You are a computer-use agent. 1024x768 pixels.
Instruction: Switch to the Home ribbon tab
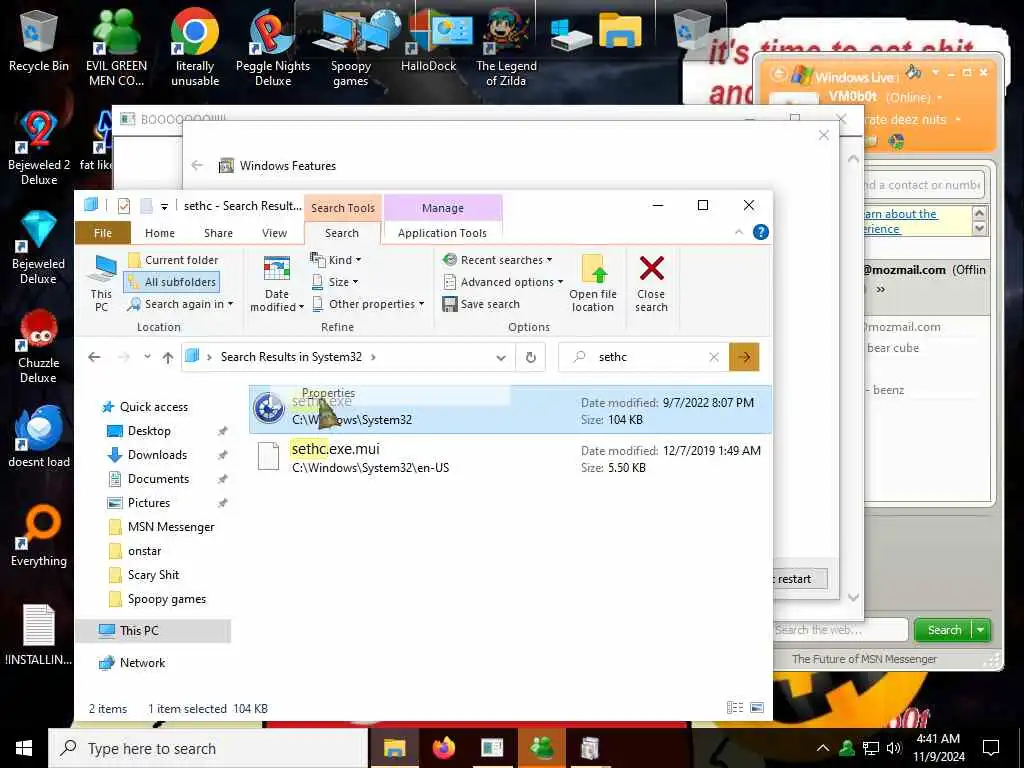coord(160,233)
